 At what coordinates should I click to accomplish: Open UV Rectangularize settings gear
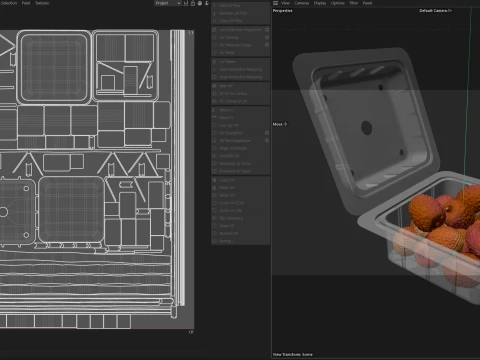[267, 140]
